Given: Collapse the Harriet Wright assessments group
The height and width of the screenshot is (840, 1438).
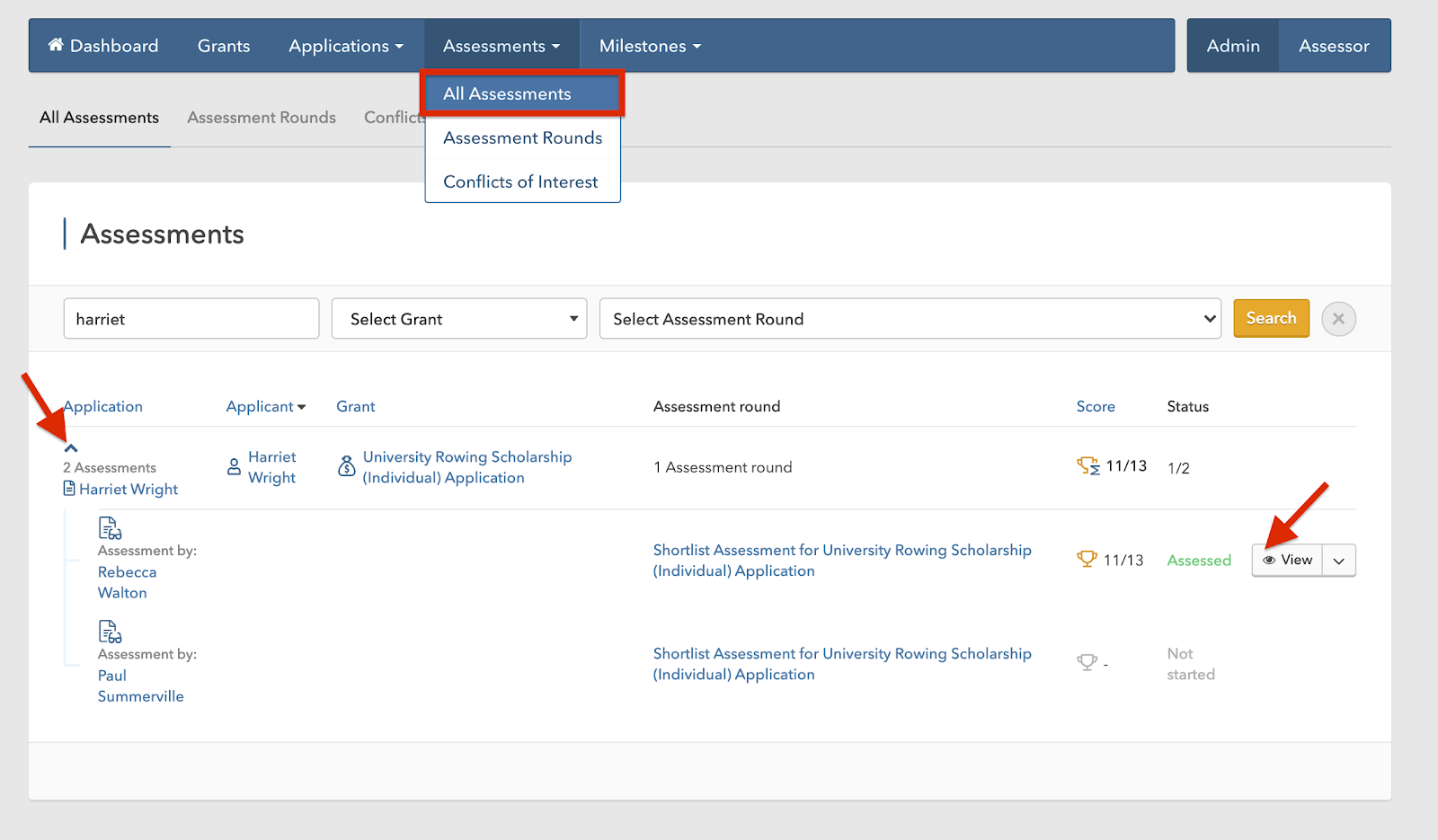Looking at the screenshot, I should pos(71,448).
